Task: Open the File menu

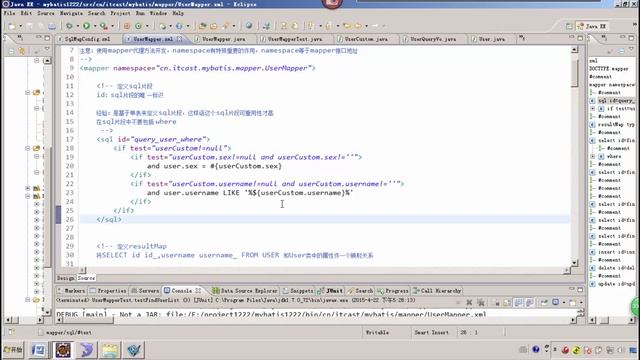Action: [x=9, y=13]
